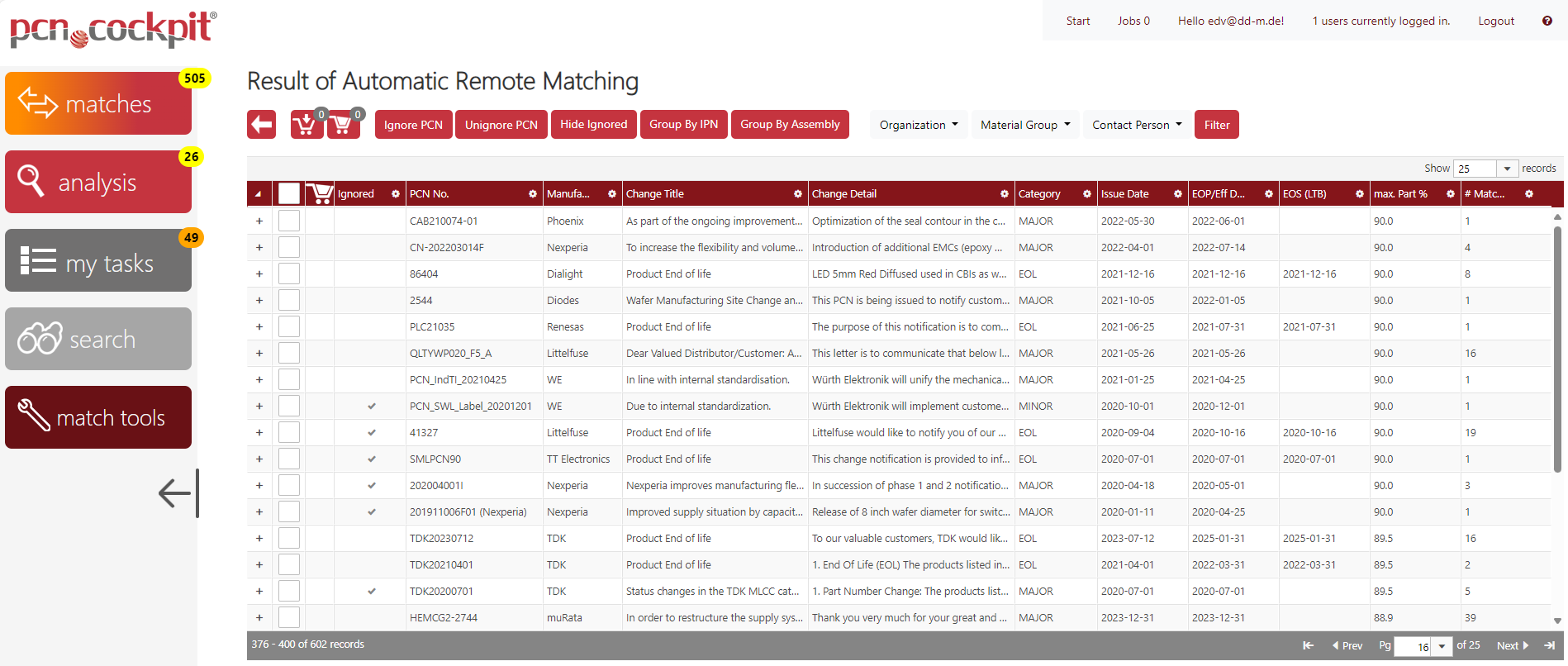This screenshot has width=1568, height=666.
Task: Open settings gear of # Matches column
Action: [x=1529, y=194]
